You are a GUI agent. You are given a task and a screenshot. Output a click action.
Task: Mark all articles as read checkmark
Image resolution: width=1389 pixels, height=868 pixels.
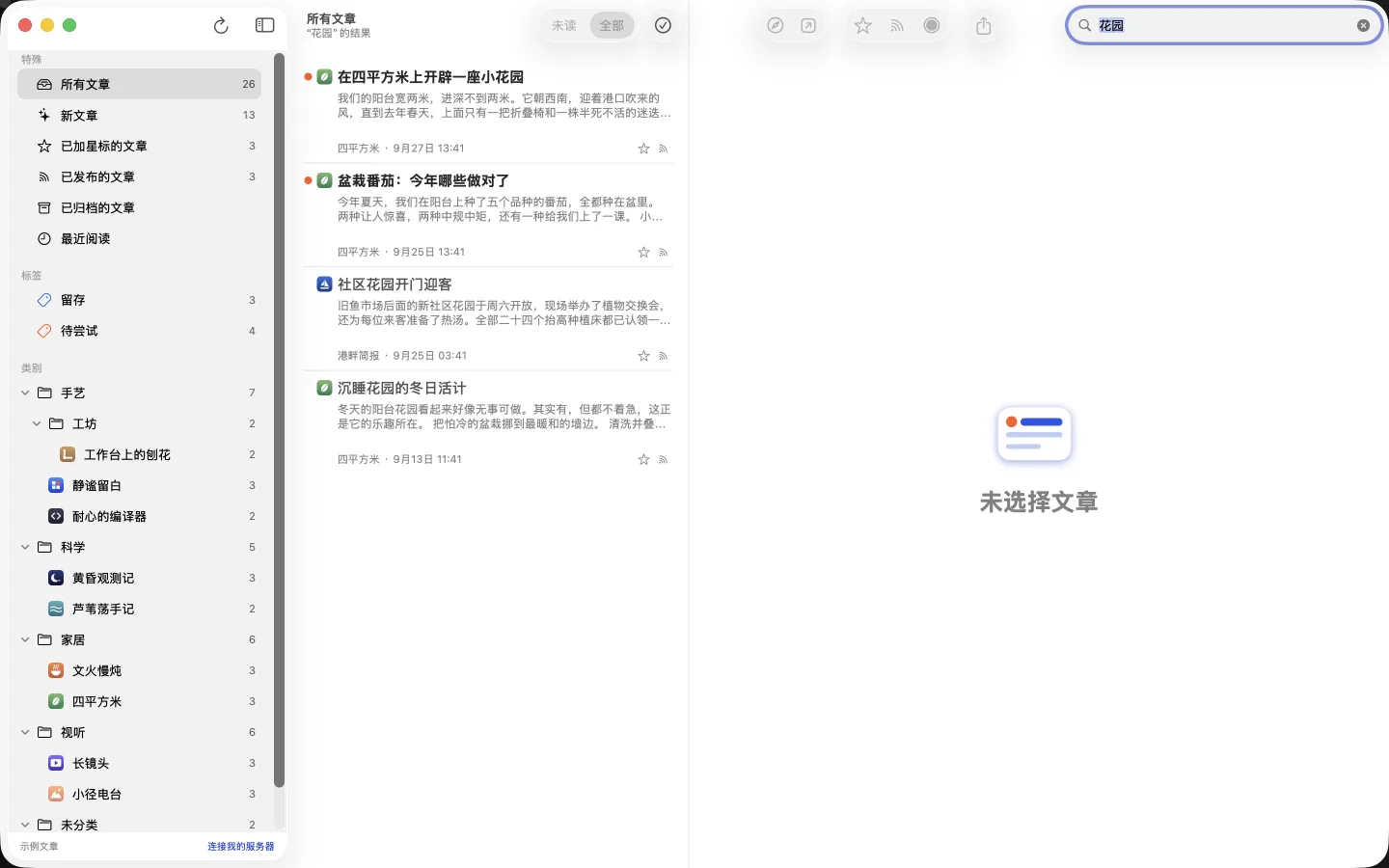[663, 26]
